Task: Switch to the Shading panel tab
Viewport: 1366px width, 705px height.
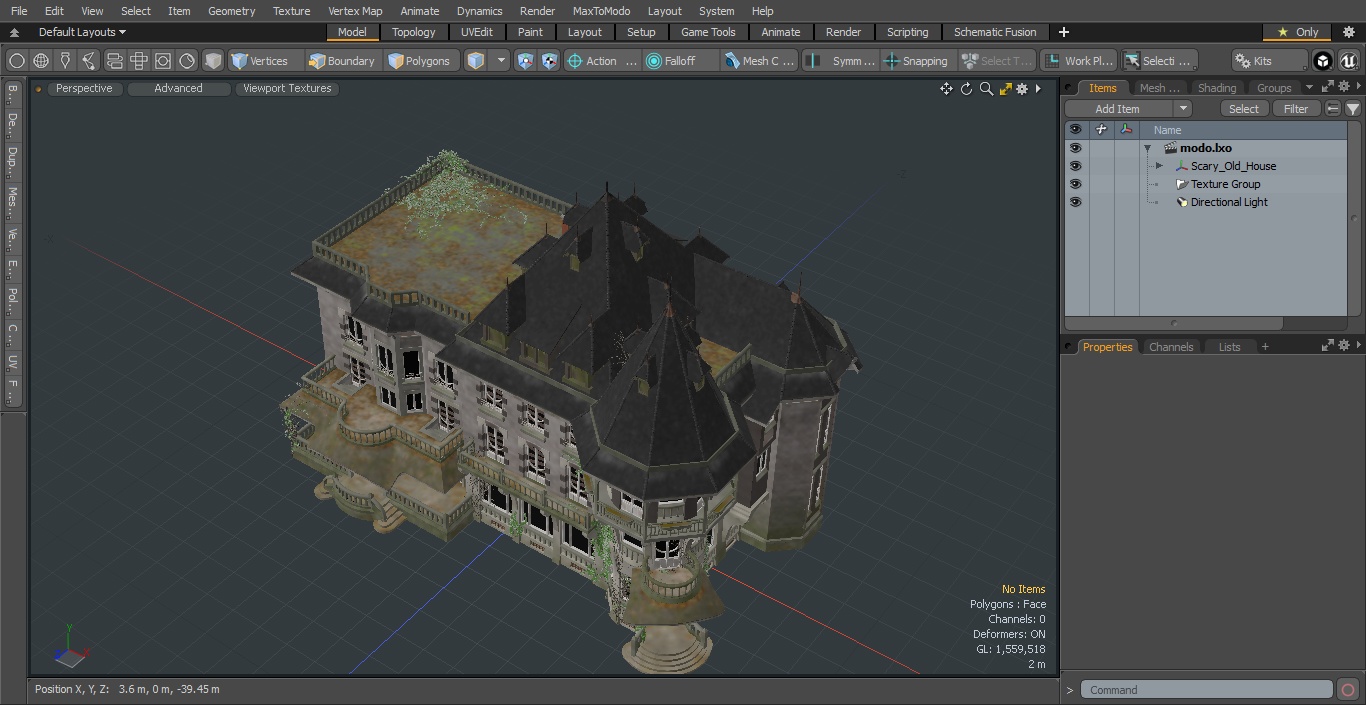Action: (1216, 88)
